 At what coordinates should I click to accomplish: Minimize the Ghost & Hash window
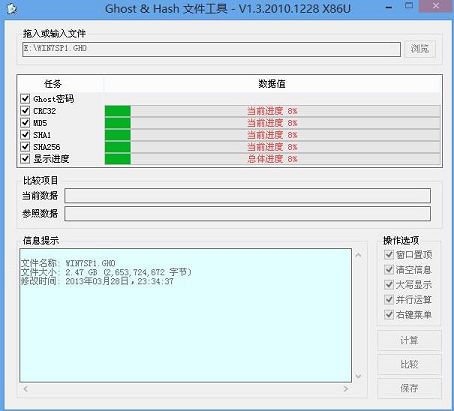tap(389, 7)
